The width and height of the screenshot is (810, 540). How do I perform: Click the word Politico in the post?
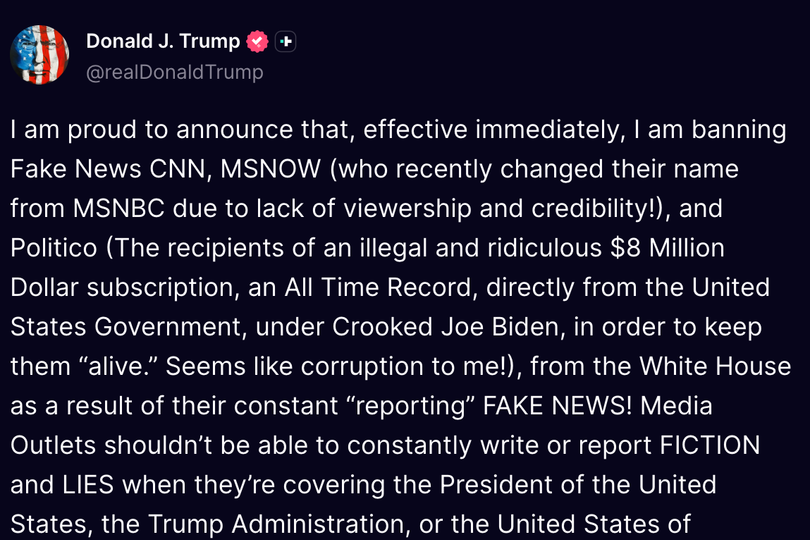click(x=54, y=248)
